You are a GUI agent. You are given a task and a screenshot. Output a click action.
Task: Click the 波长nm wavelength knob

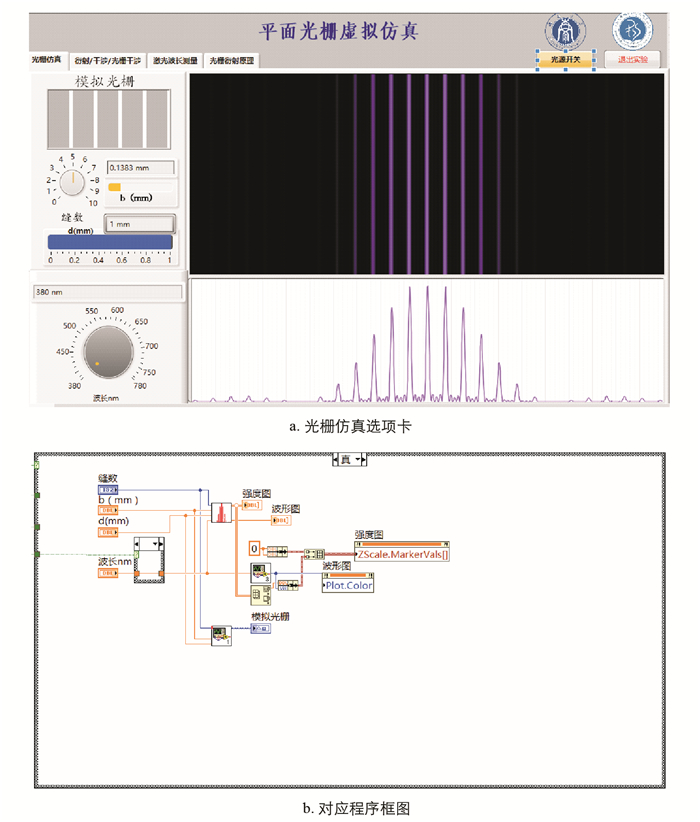(x=105, y=352)
